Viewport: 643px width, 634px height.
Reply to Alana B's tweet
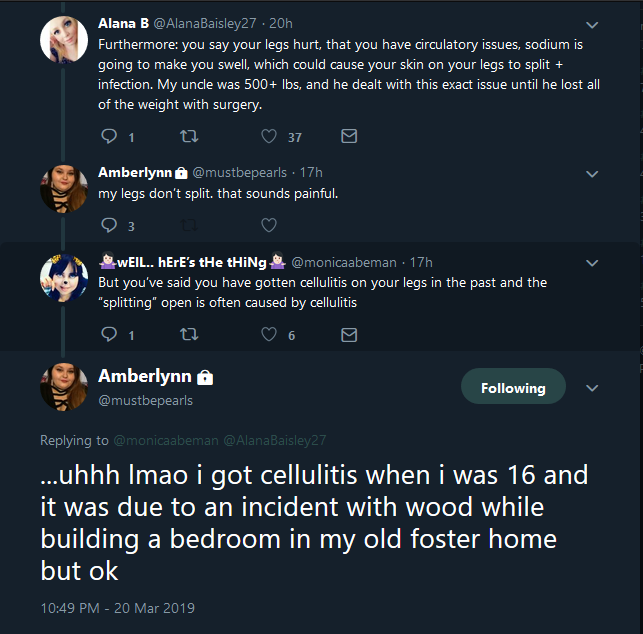tap(109, 136)
